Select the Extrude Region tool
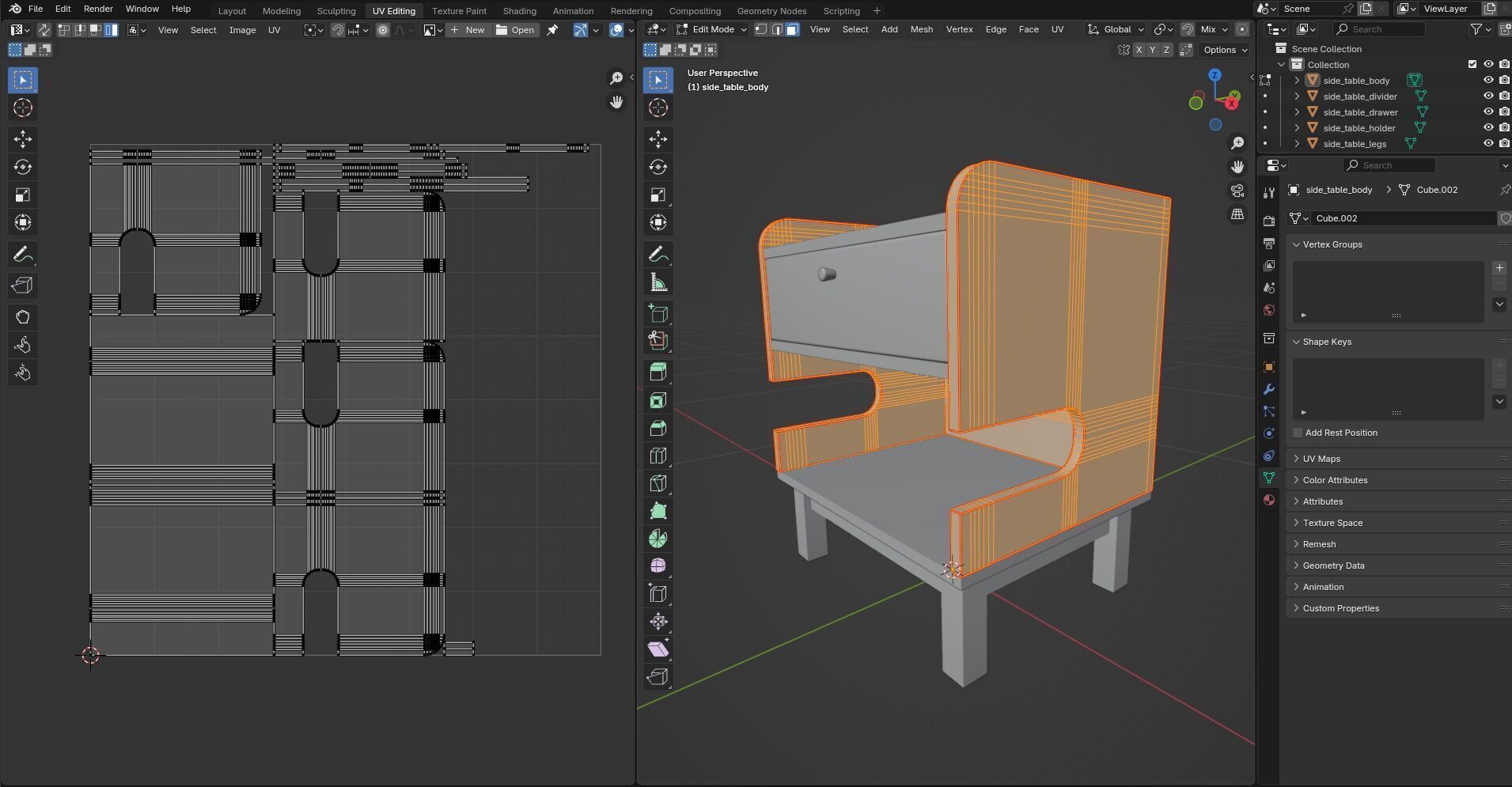 click(x=658, y=372)
